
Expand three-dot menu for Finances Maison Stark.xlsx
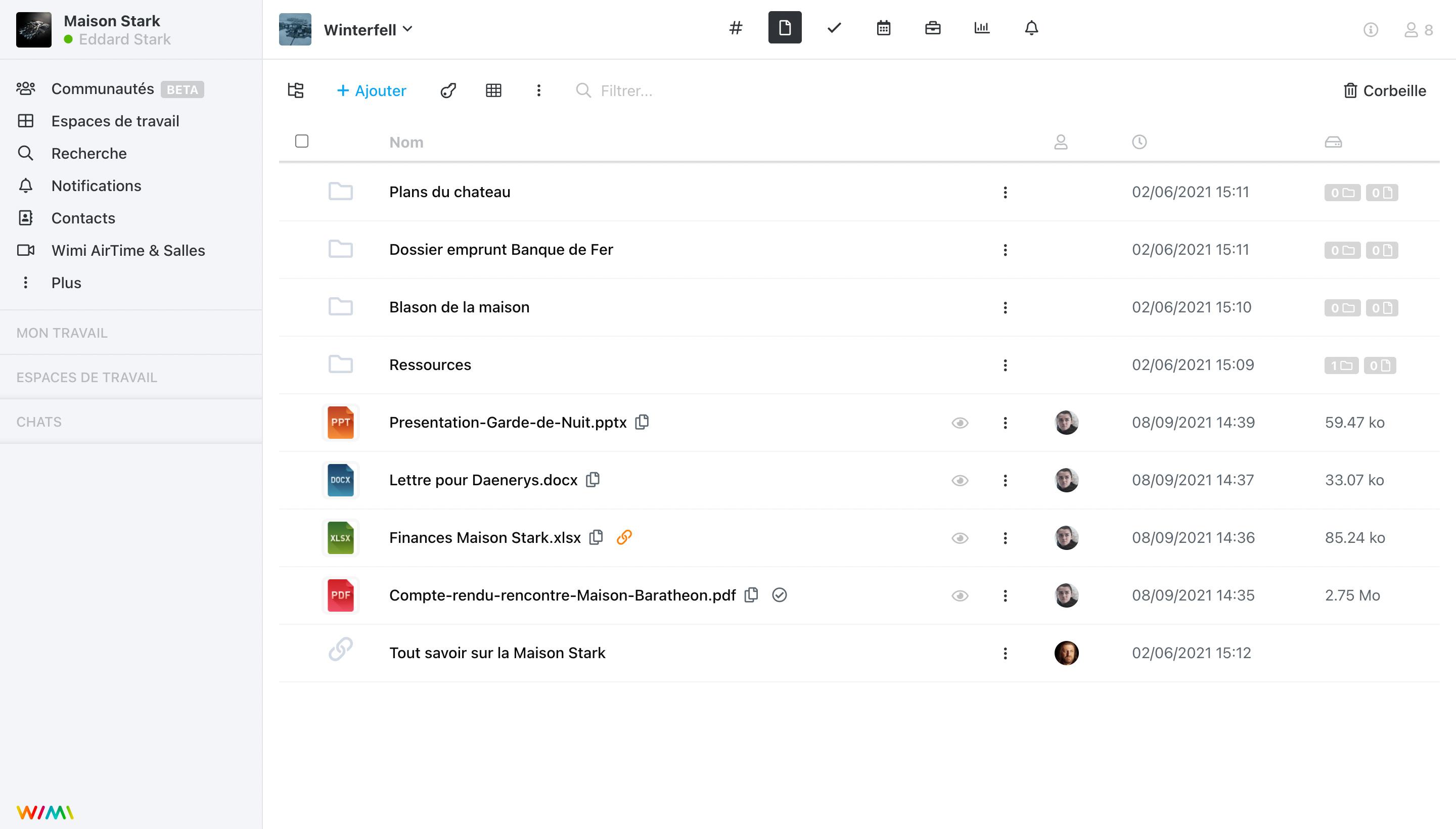click(x=1006, y=538)
